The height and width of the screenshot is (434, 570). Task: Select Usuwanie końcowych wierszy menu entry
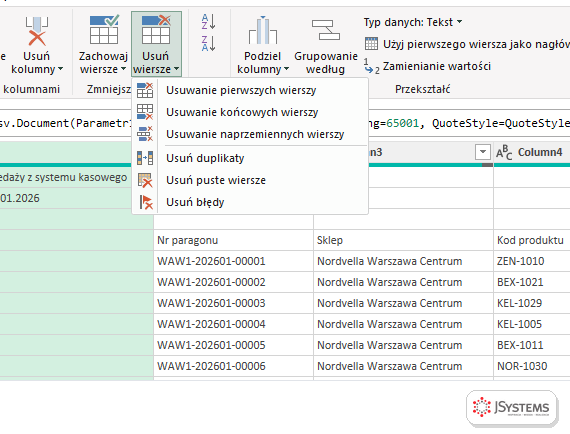click(250, 112)
